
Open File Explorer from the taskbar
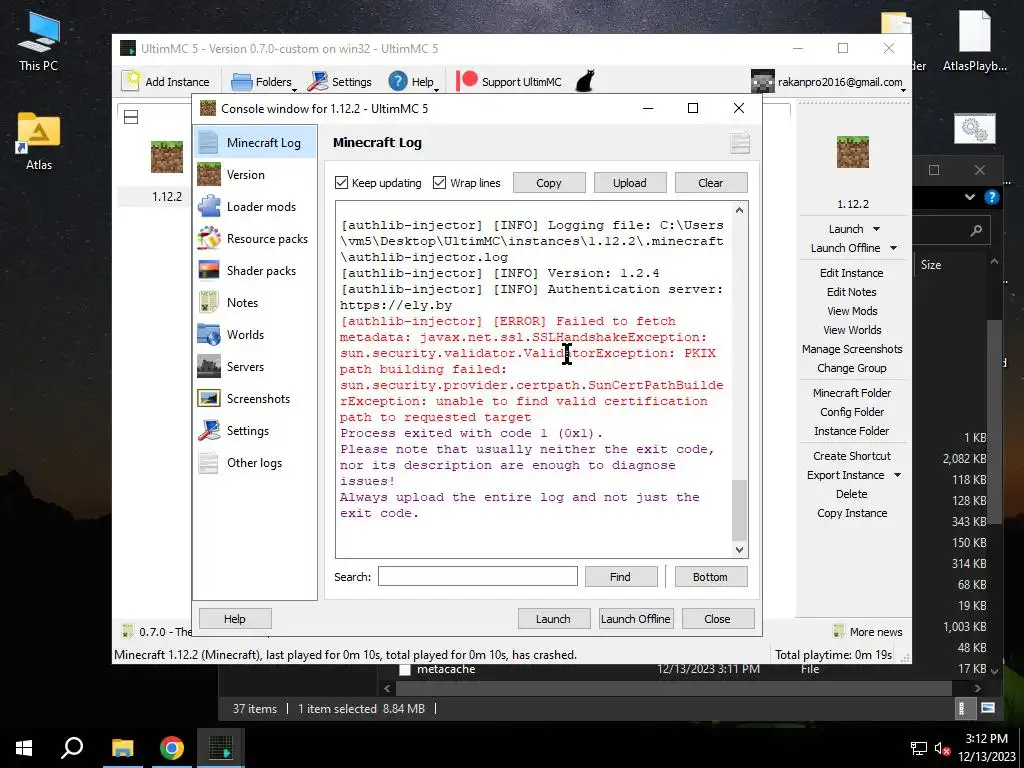[122, 748]
